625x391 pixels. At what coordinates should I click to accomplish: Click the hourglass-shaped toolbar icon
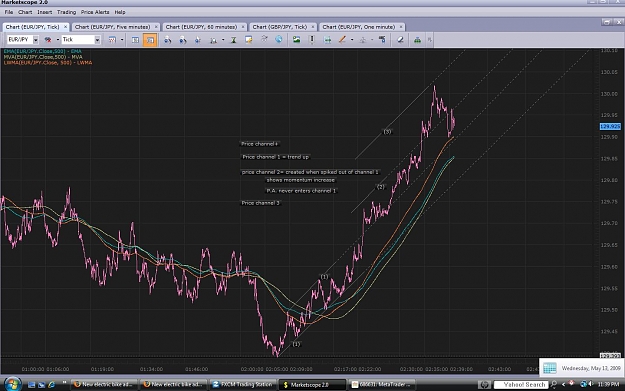pyautogui.click(x=234, y=40)
